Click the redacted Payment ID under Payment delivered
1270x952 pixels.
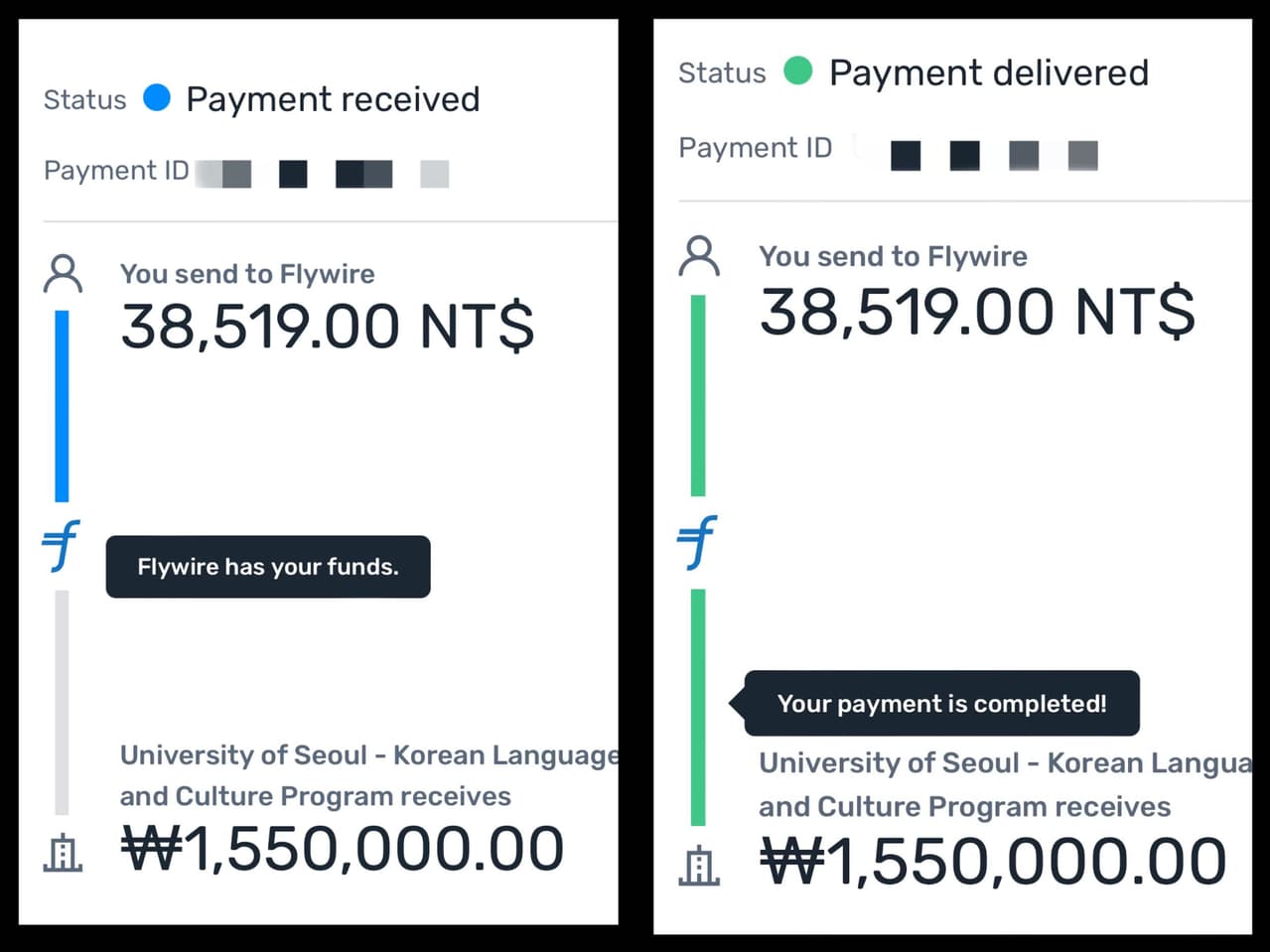pyautogui.click(x=993, y=155)
